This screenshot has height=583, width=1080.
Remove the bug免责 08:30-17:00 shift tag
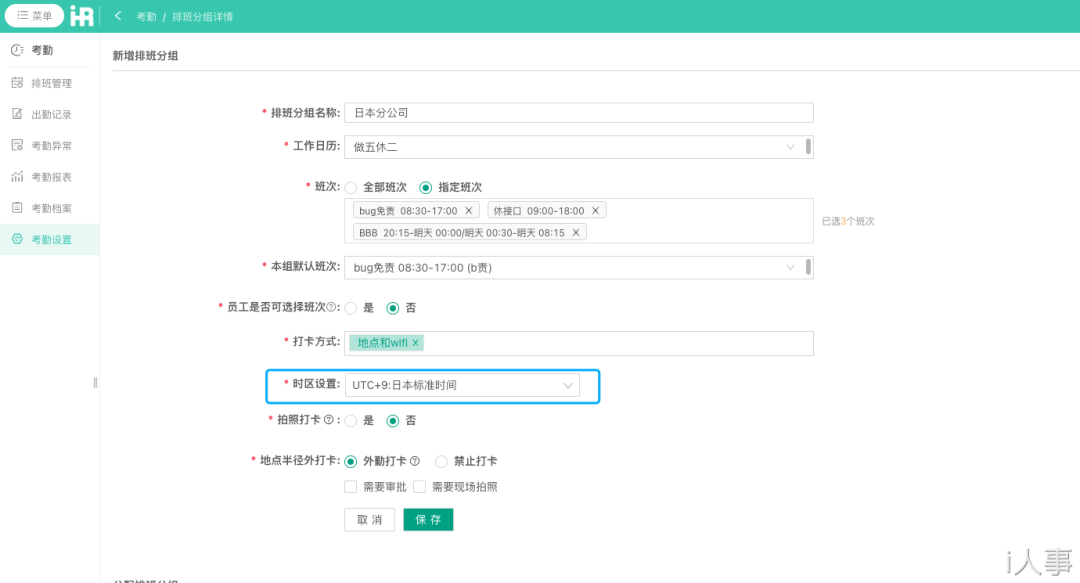pyautogui.click(x=468, y=211)
